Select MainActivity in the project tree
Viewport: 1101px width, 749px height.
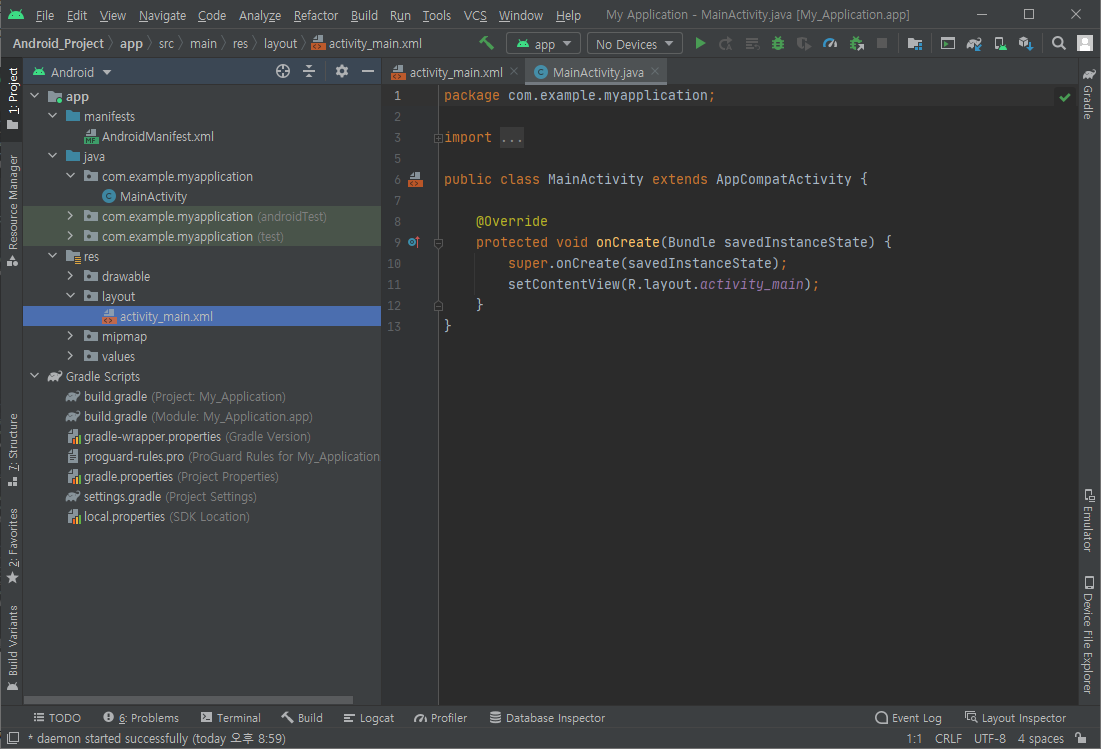coord(153,197)
